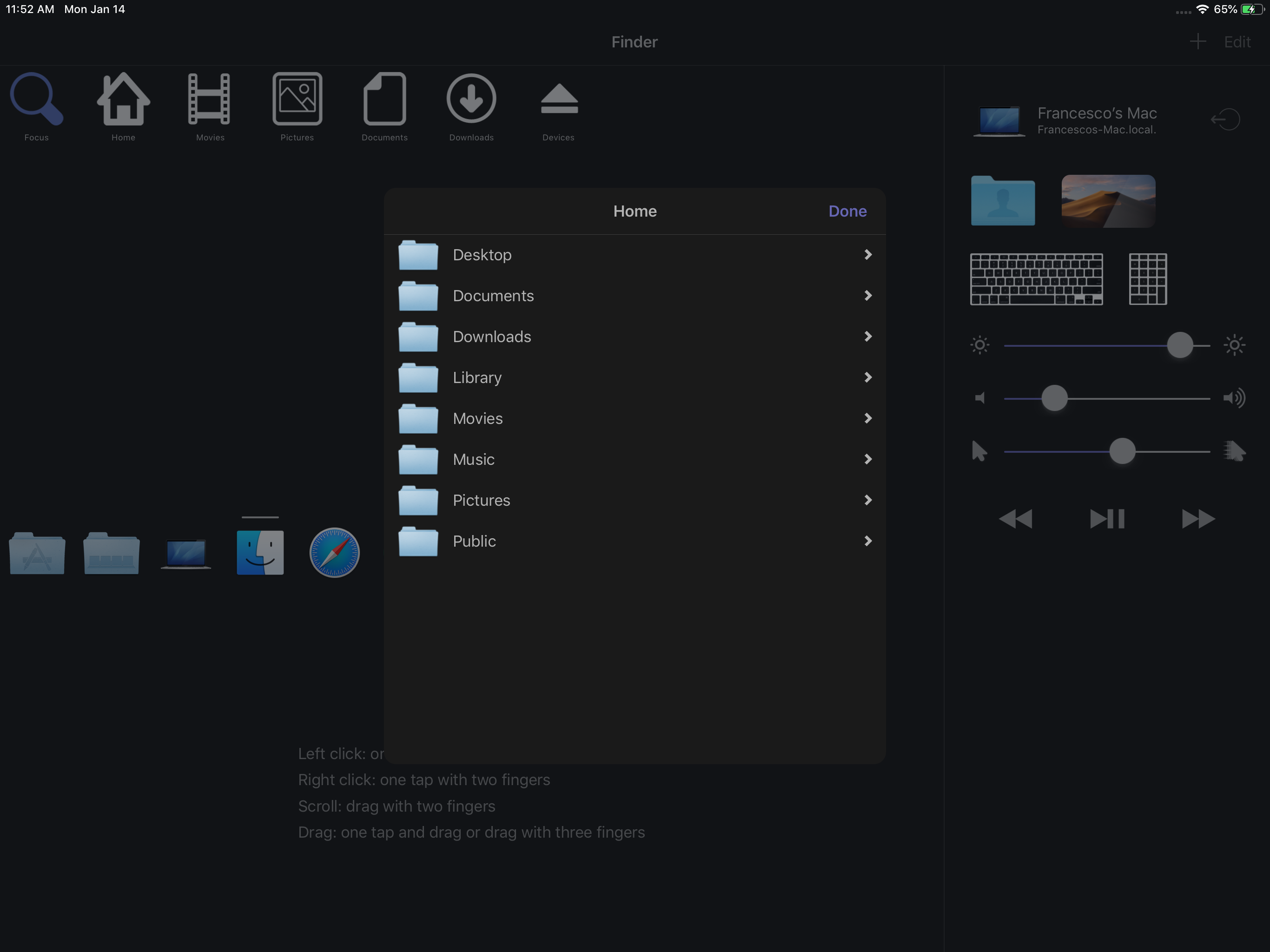Open the Focus search icon
Image resolution: width=1270 pixels, height=952 pixels.
pos(36,99)
